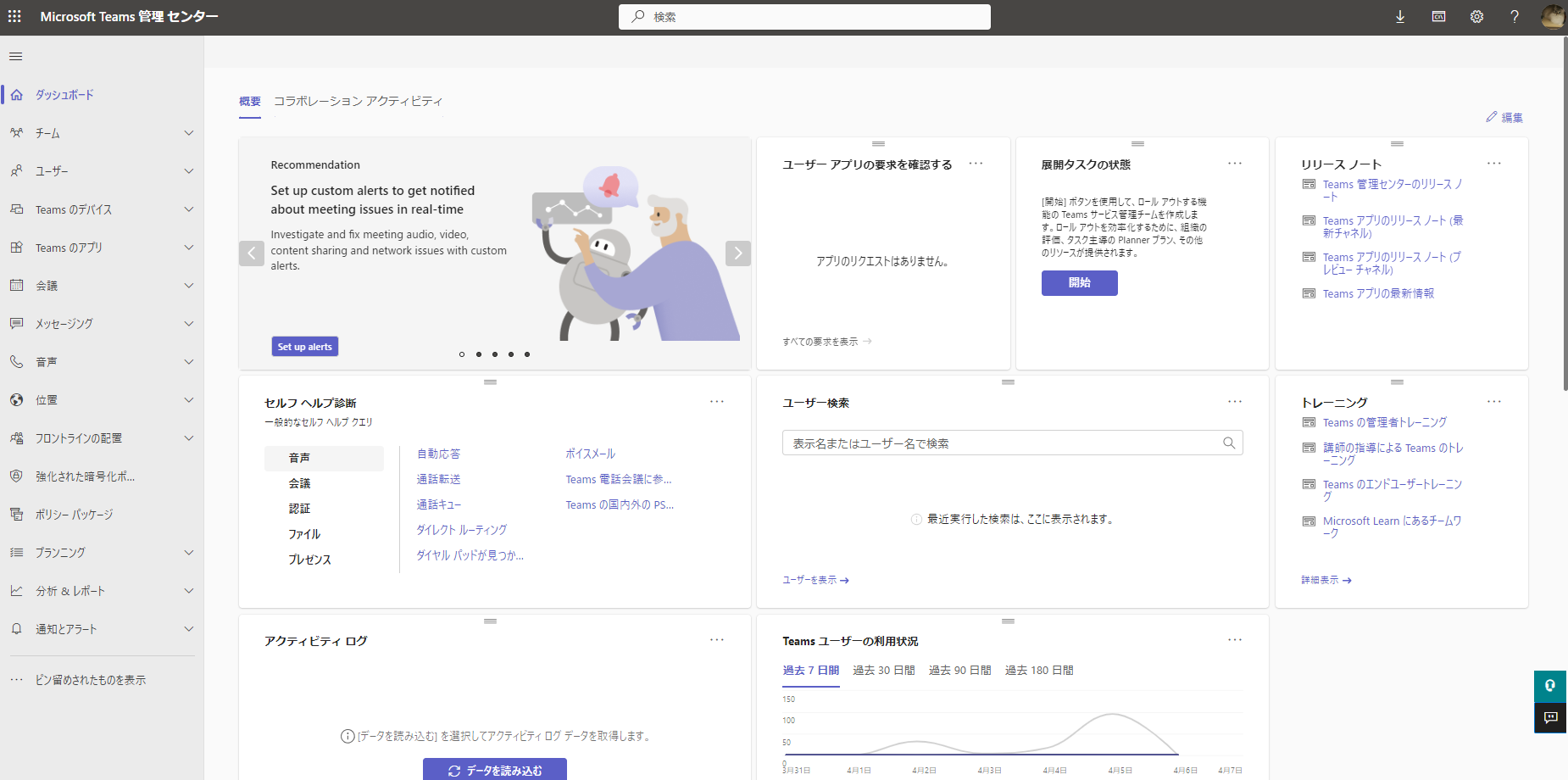
Task: Expand the Teams のアプリ chevron
Action: [x=189, y=248]
